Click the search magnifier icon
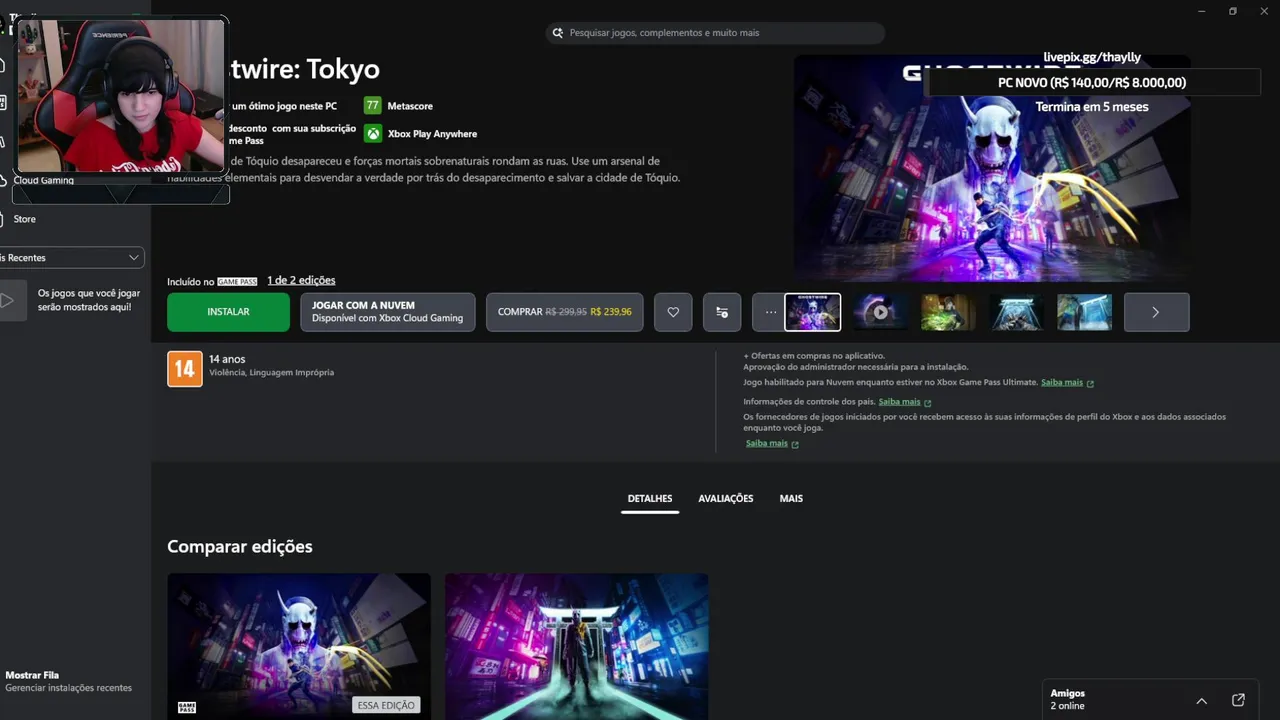 557,33
